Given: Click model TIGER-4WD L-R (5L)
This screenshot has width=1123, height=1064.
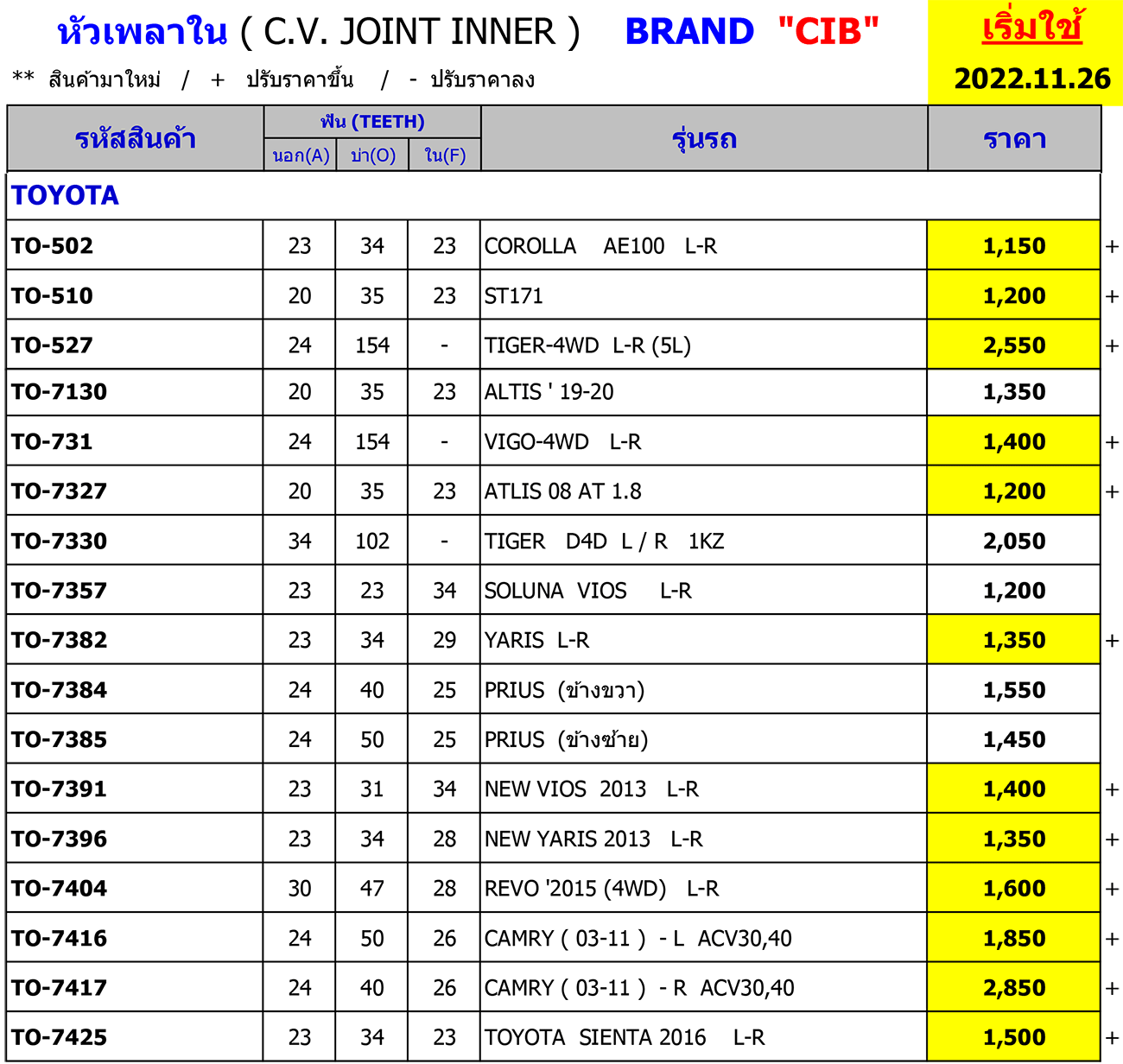Looking at the screenshot, I should [x=587, y=345].
